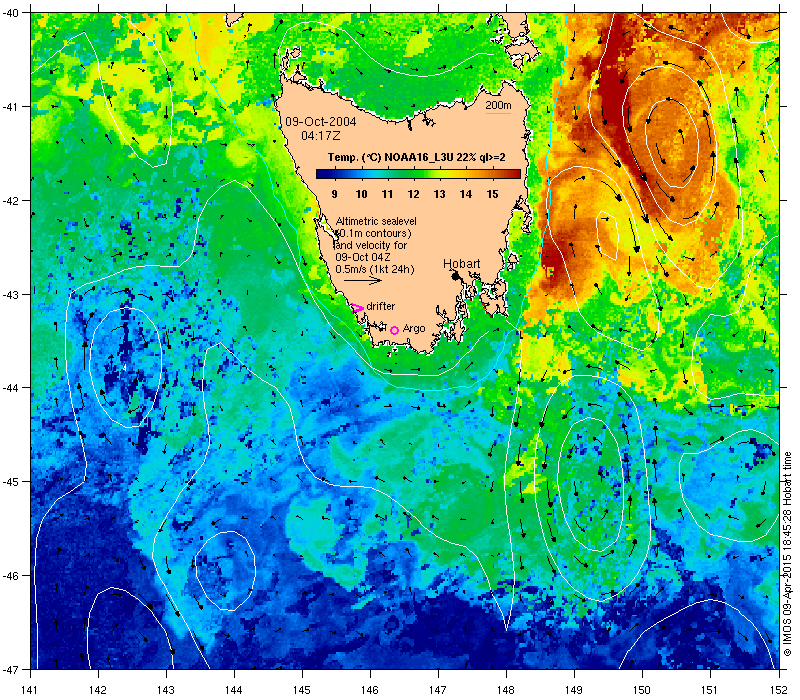This screenshot has width=800, height=700.
Task: Click the '15' color bar tick label
Action: [492, 194]
